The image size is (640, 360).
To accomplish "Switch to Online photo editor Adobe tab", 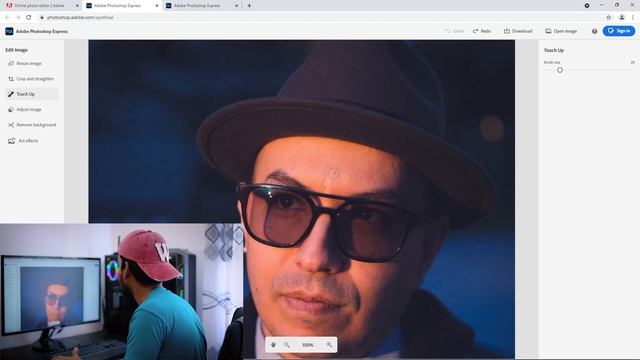I will tap(40, 6).
